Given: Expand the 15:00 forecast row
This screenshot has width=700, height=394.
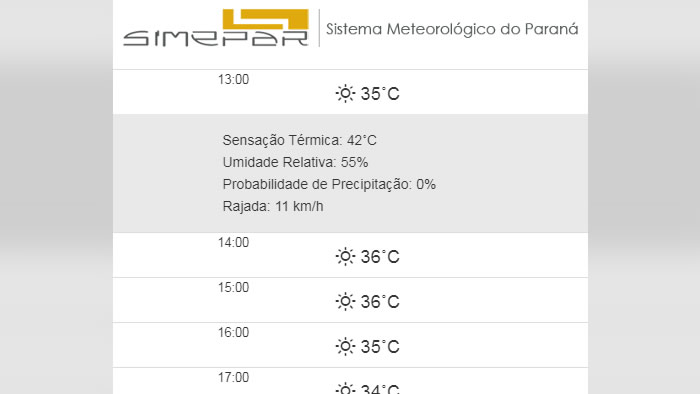Looking at the screenshot, I should [x=350, y=300].
